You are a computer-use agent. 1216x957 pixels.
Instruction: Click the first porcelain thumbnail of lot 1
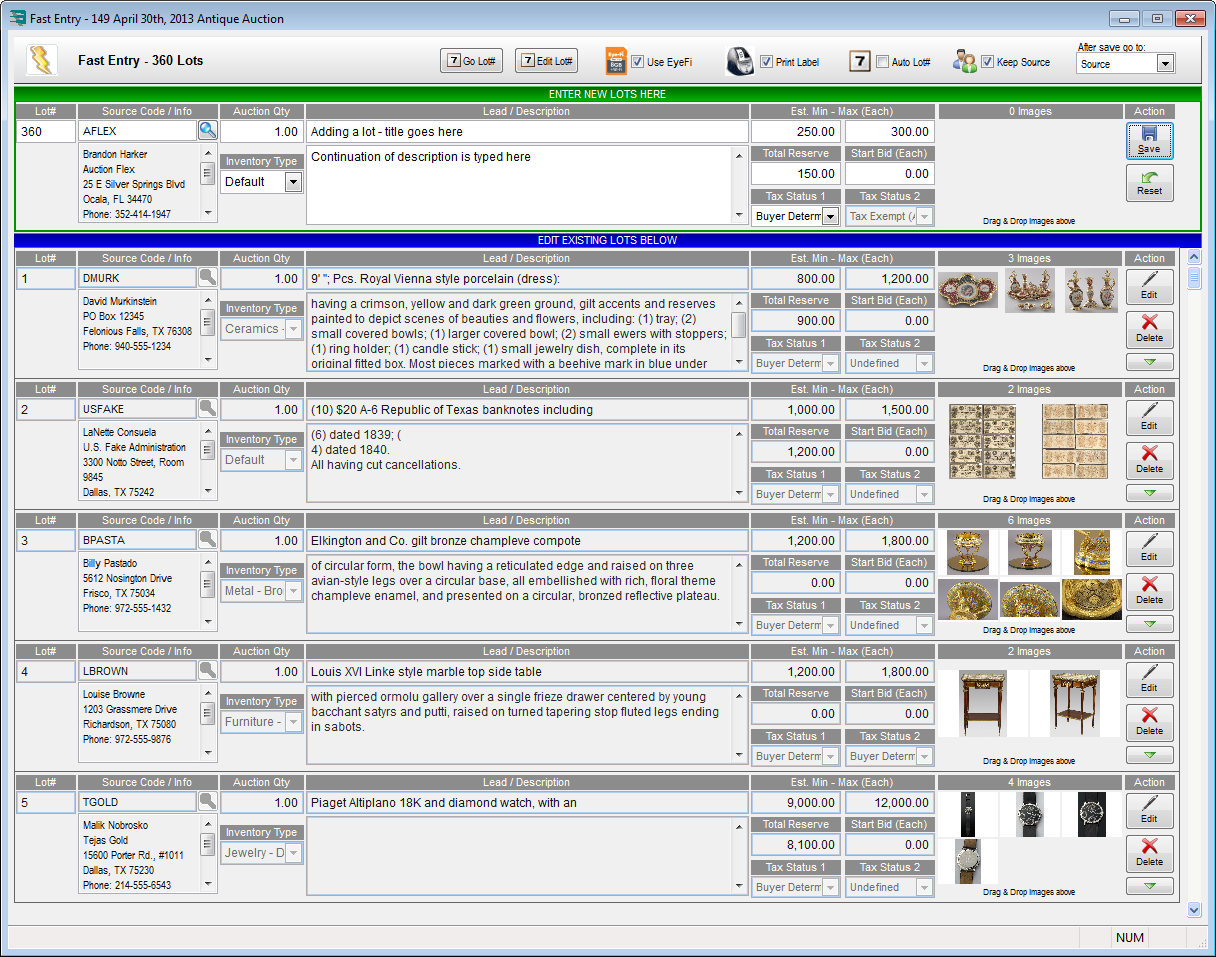(x=967, y=290)
